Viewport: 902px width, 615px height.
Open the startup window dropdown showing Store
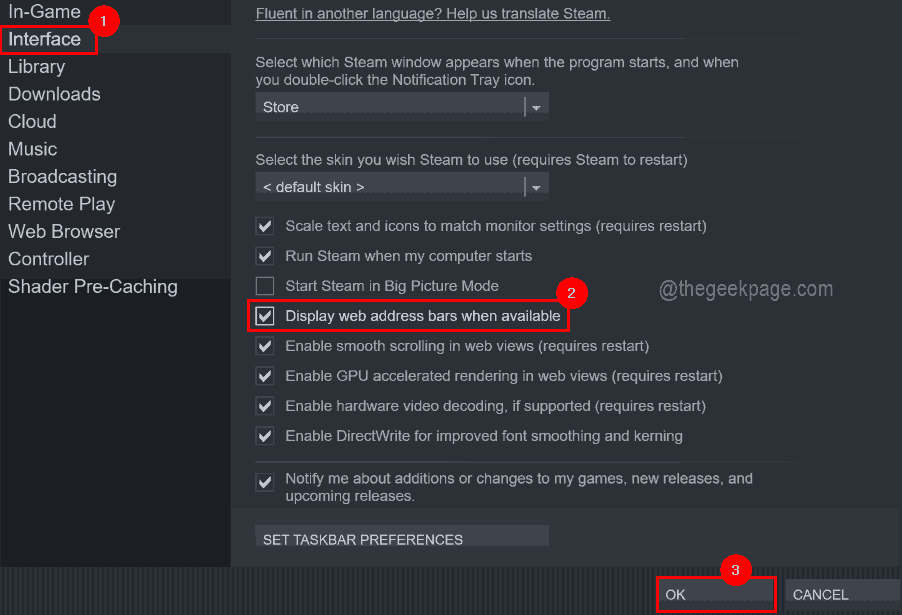pyautogui.click(x=536, y=106)
